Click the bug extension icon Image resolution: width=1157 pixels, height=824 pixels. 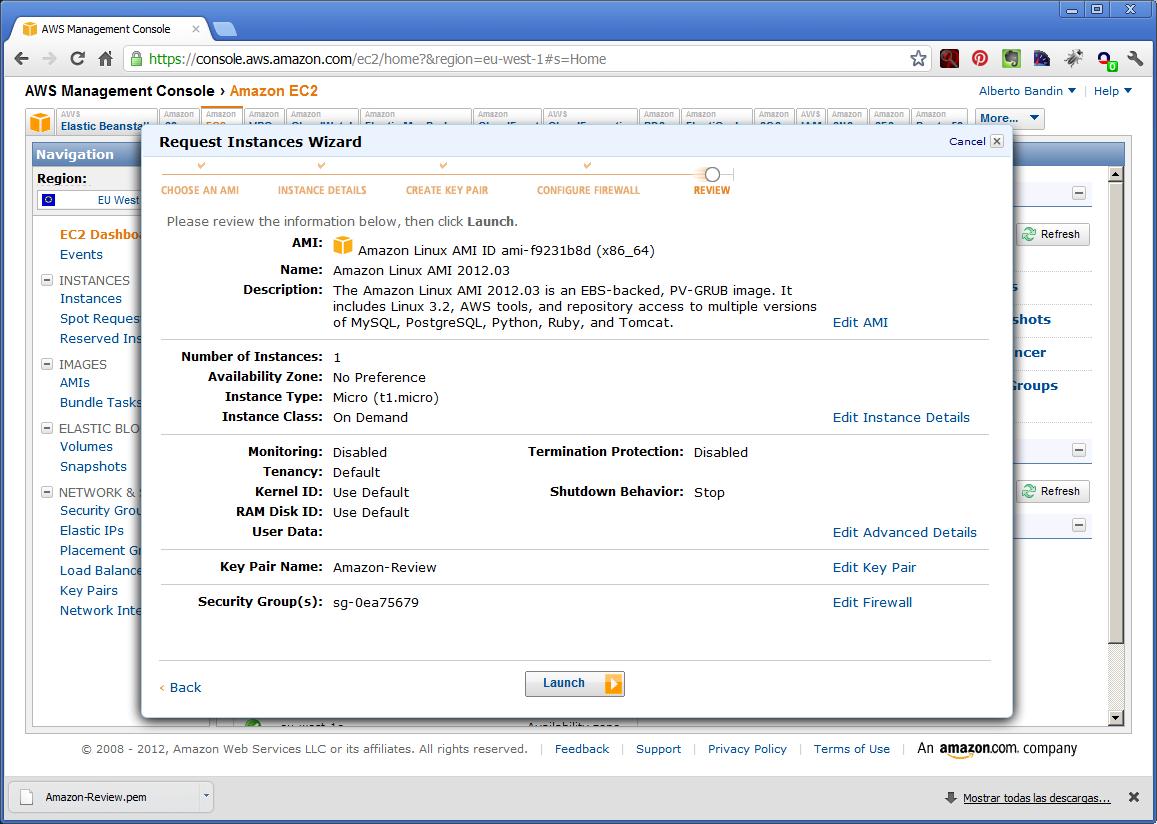point(1073,59)
